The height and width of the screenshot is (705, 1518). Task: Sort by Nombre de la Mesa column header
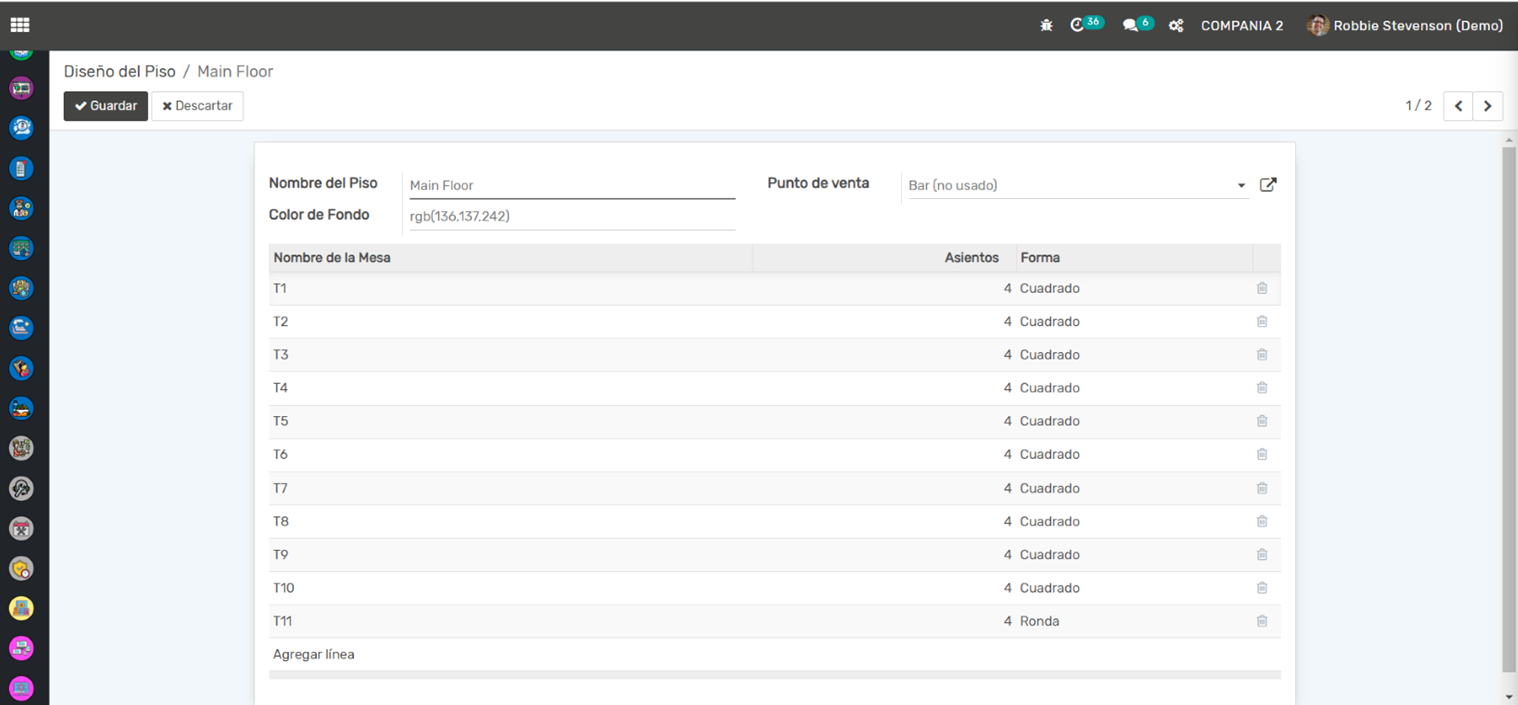pos(332,258)
